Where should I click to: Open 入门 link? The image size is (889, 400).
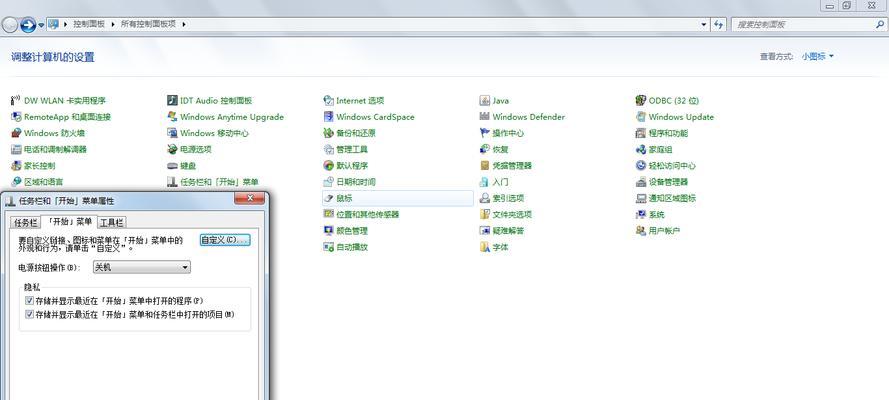coord(500,182)
